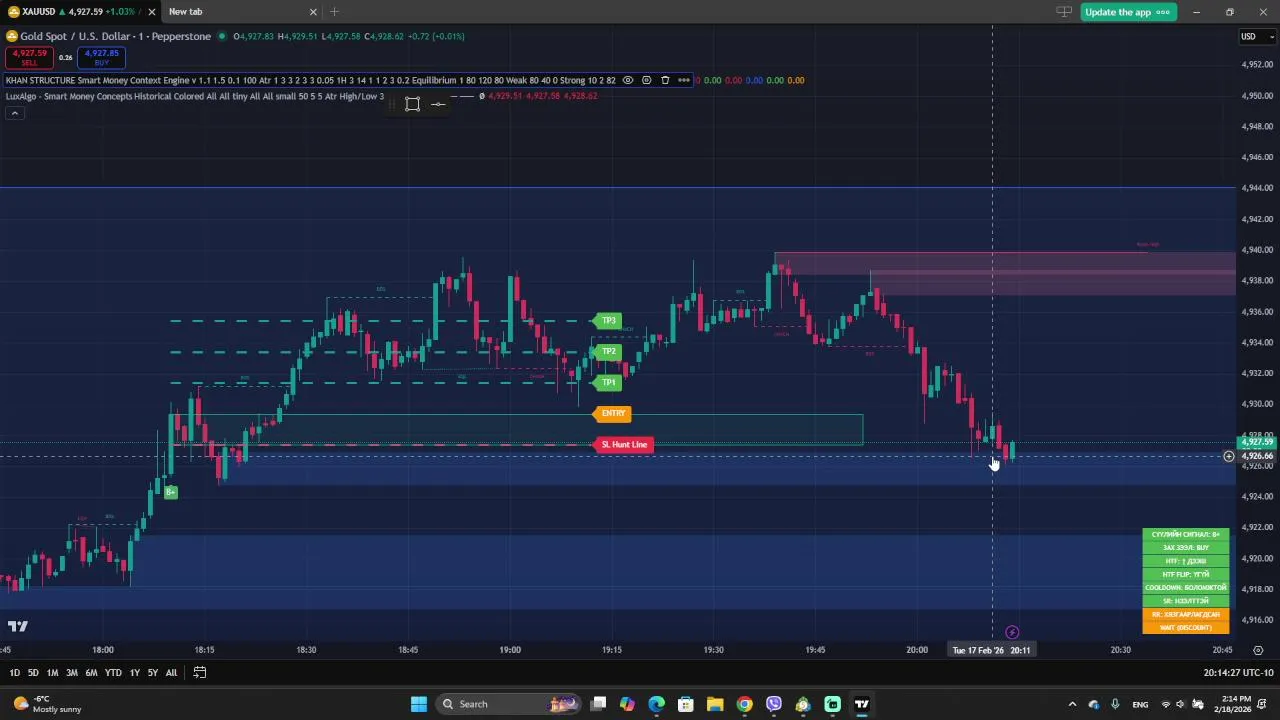1280x720 pixels.
Task: Open ENG language input selector
Action: pyautogui.click(x=1140, y=704)
